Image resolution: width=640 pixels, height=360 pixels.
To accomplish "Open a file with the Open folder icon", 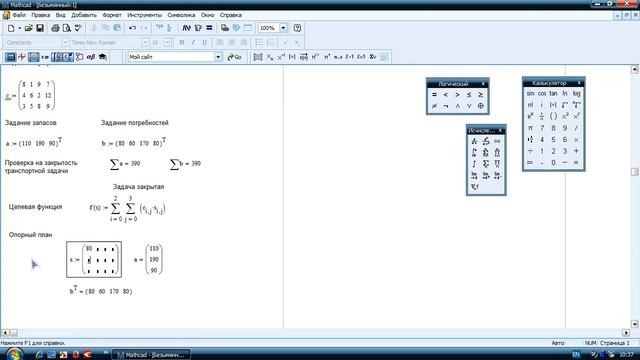I will pos(28,28).
